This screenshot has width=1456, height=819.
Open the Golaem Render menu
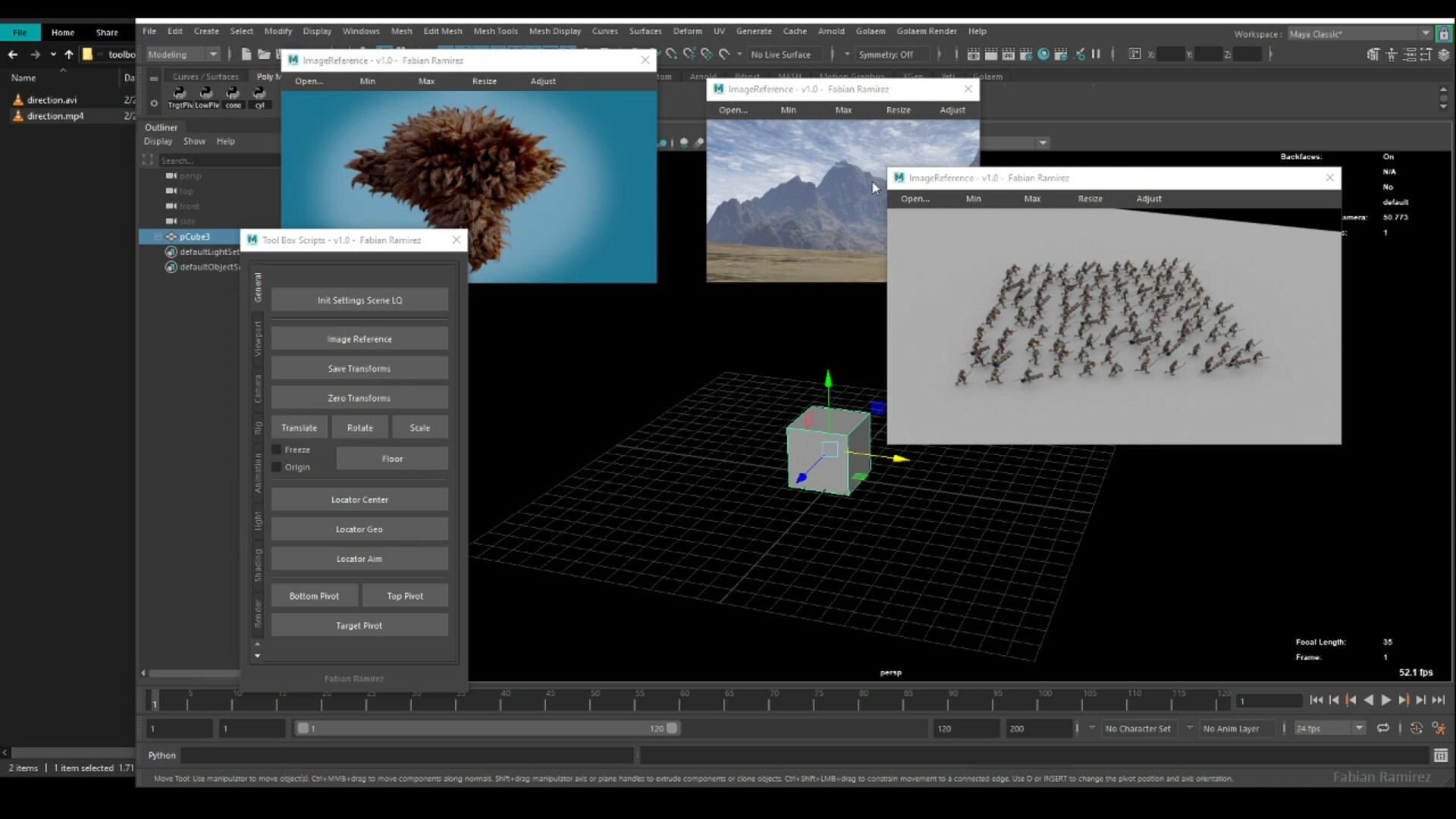tap(927, 31)
